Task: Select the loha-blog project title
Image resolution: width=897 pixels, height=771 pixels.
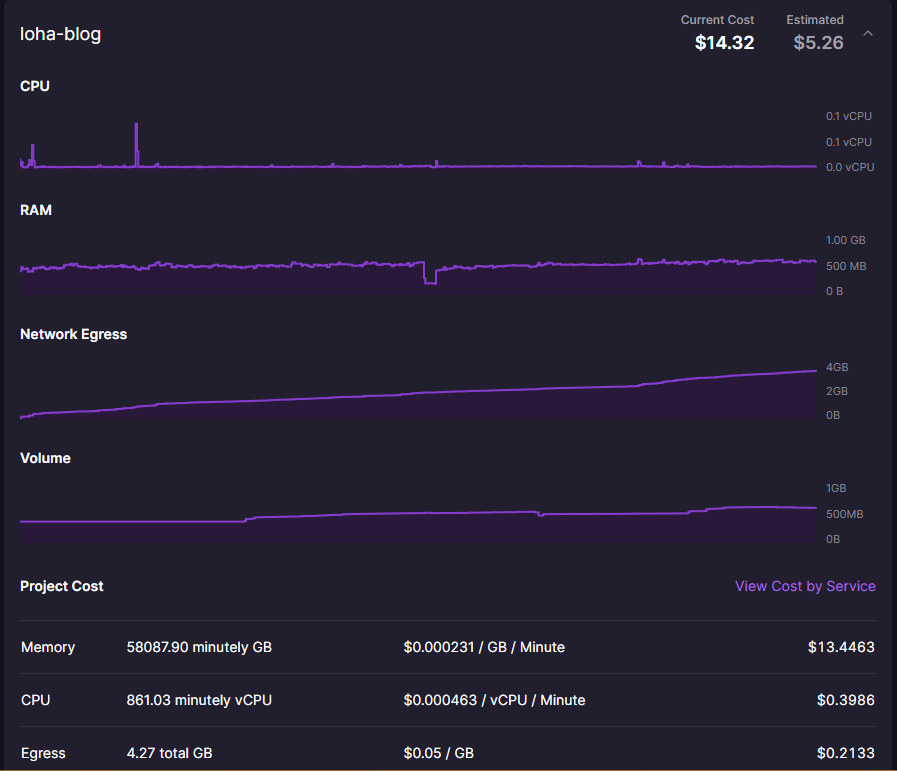Action: 61,34
